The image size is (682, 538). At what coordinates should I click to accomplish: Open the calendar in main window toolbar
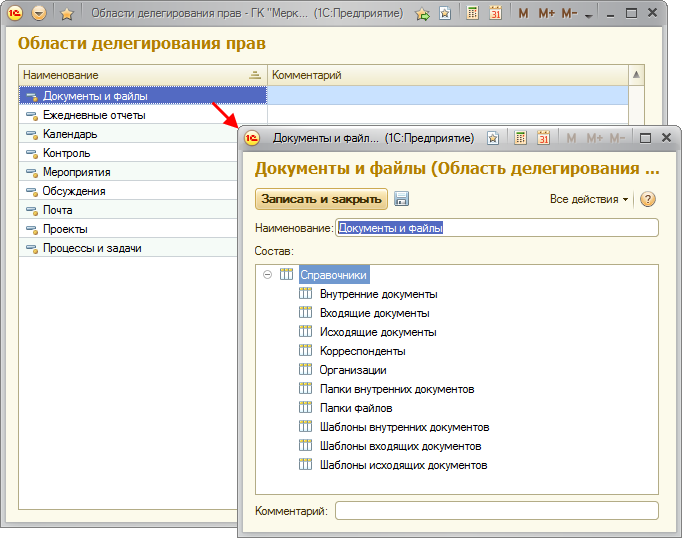coord(495,14)
